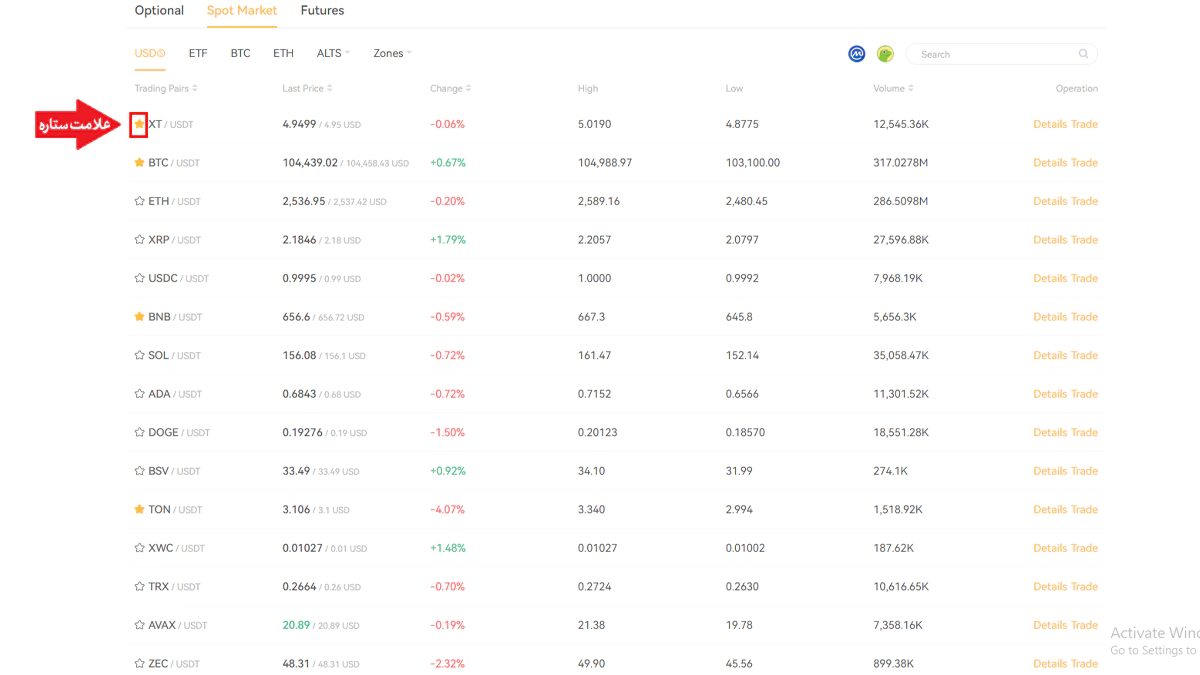Select the ETF market filter
Viewport: 1200px width, 675px height.
[x=198, y=53]
